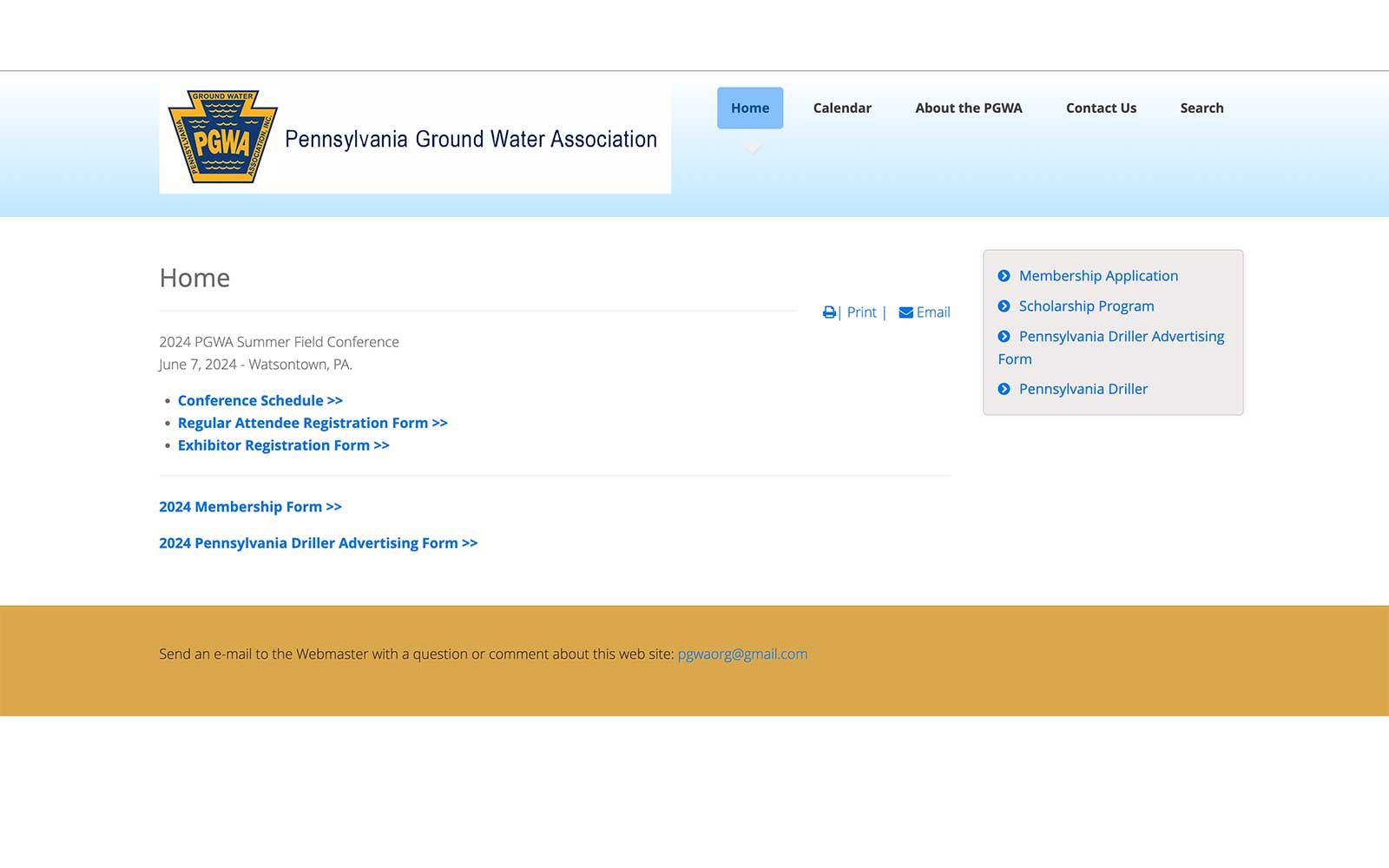
Task: Open the Contact Us page
Action: (x=1101, y=108)
